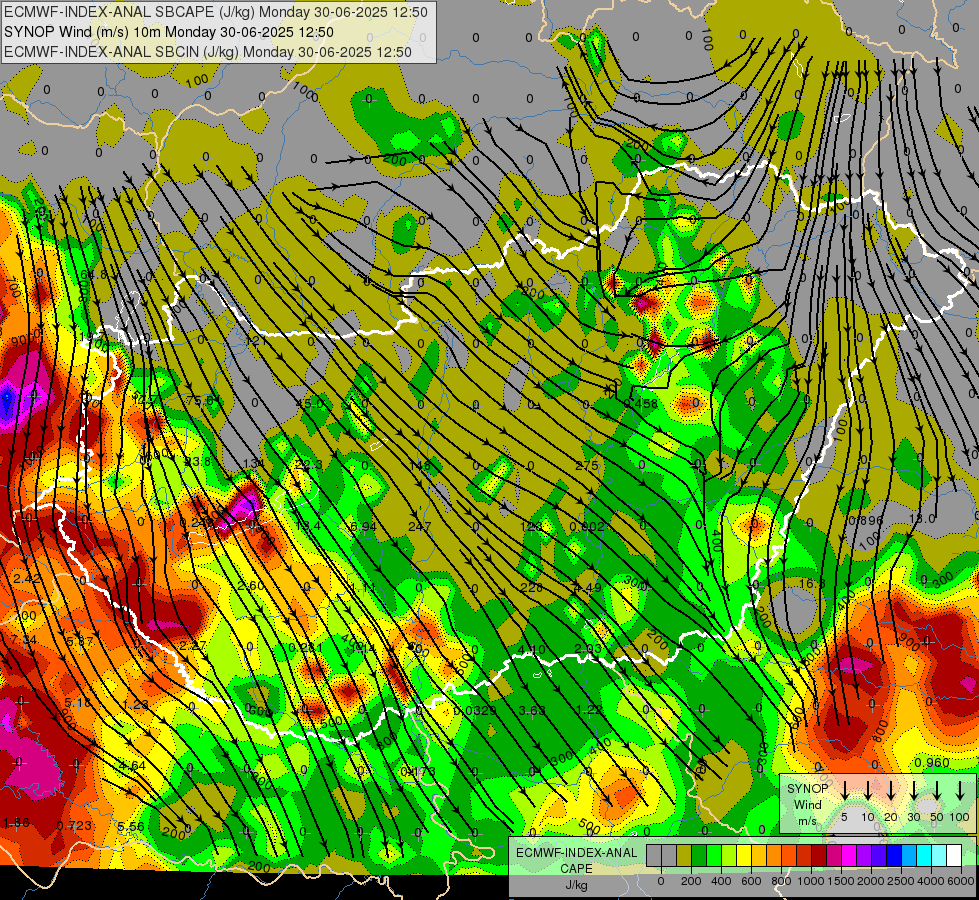Image resolution: width=979 pixels, height=900 pixels.
Task: Click the '7.34' value on the map
Action: pos(24,640)
